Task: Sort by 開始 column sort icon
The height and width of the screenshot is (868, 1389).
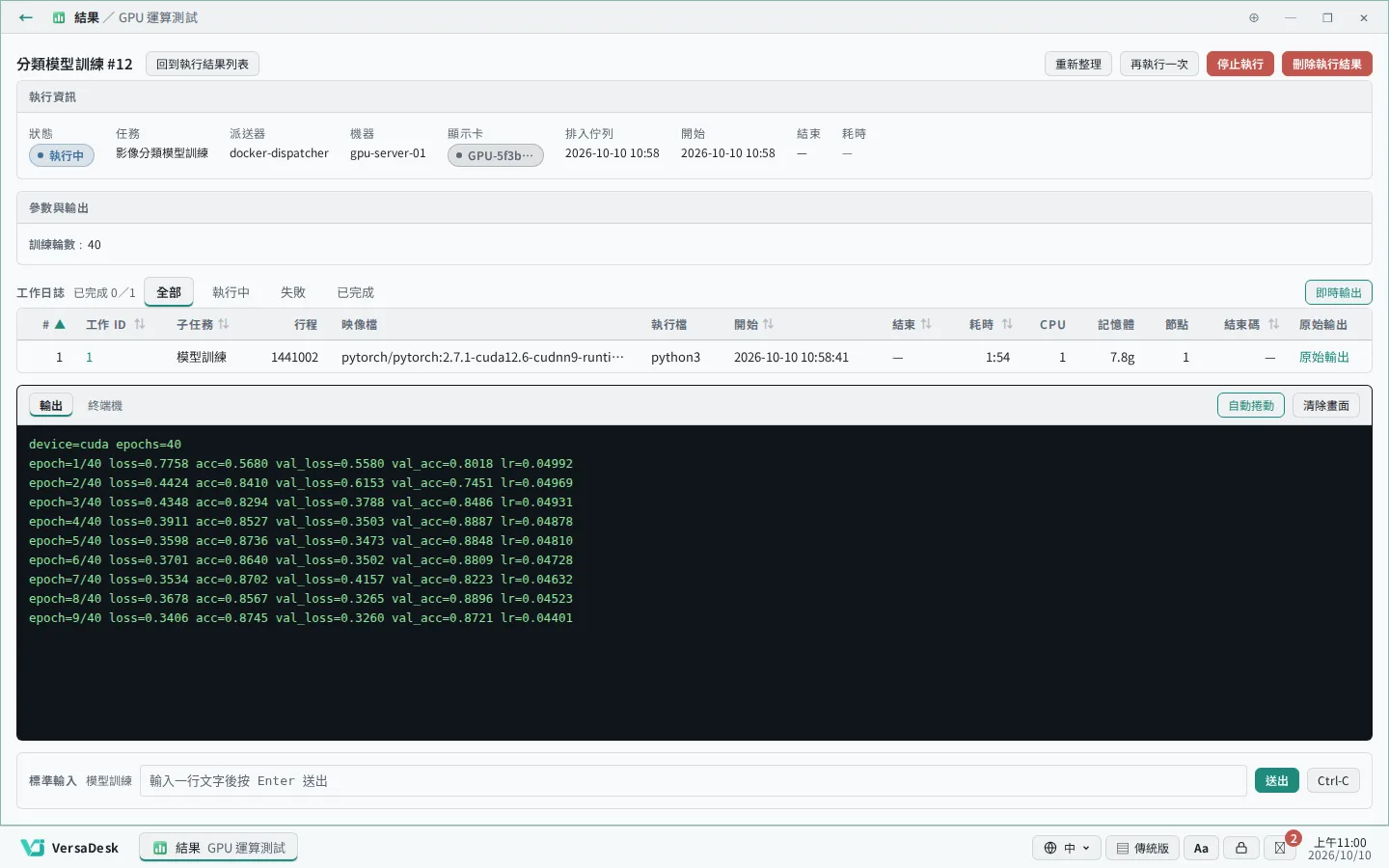Action: (x=769, y=324)
